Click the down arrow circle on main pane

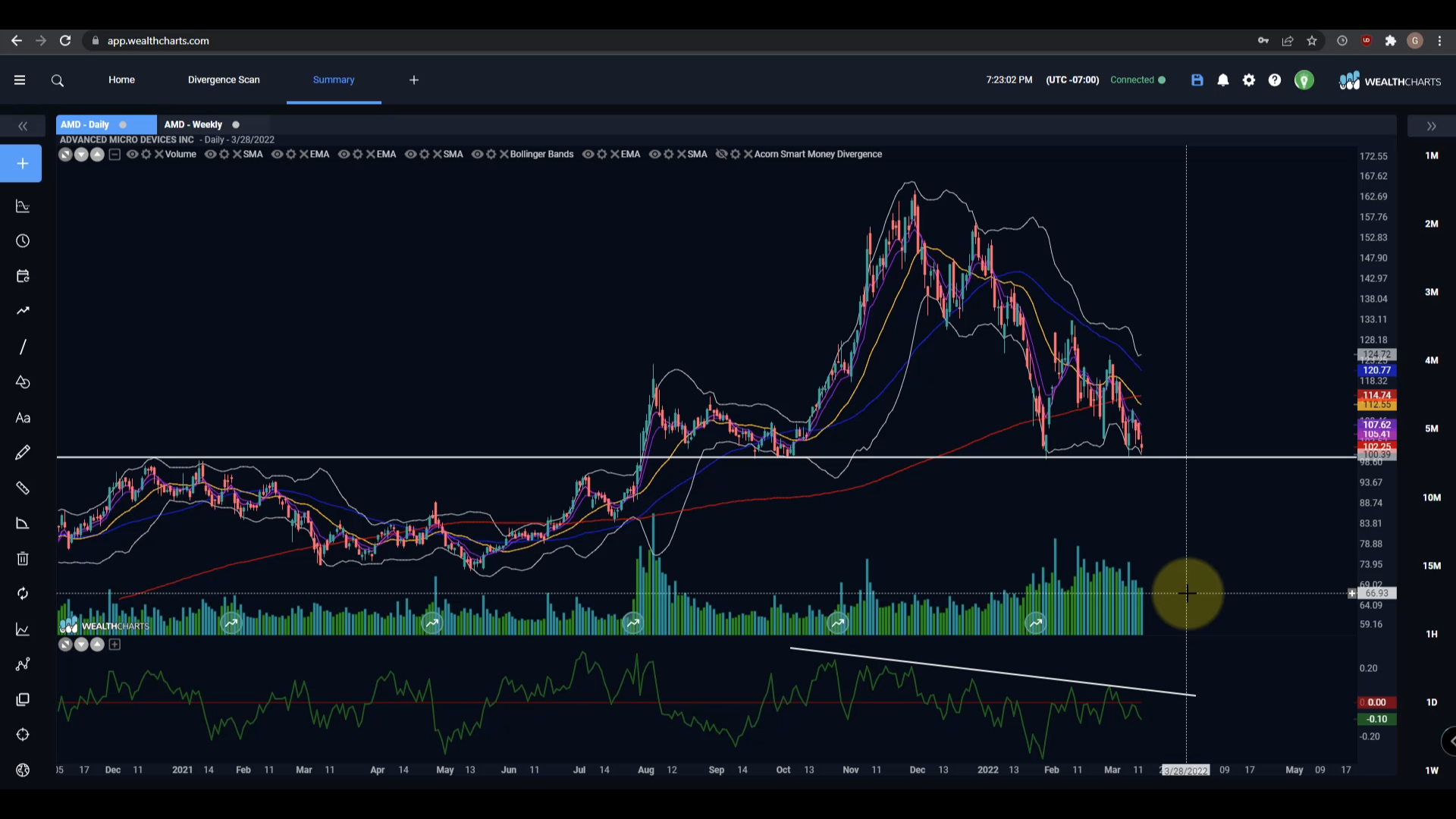tap(81, 155)
